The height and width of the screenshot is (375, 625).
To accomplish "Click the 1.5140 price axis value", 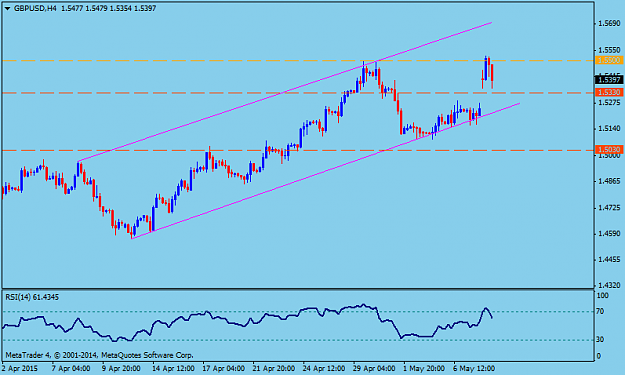I will point(609,128).
